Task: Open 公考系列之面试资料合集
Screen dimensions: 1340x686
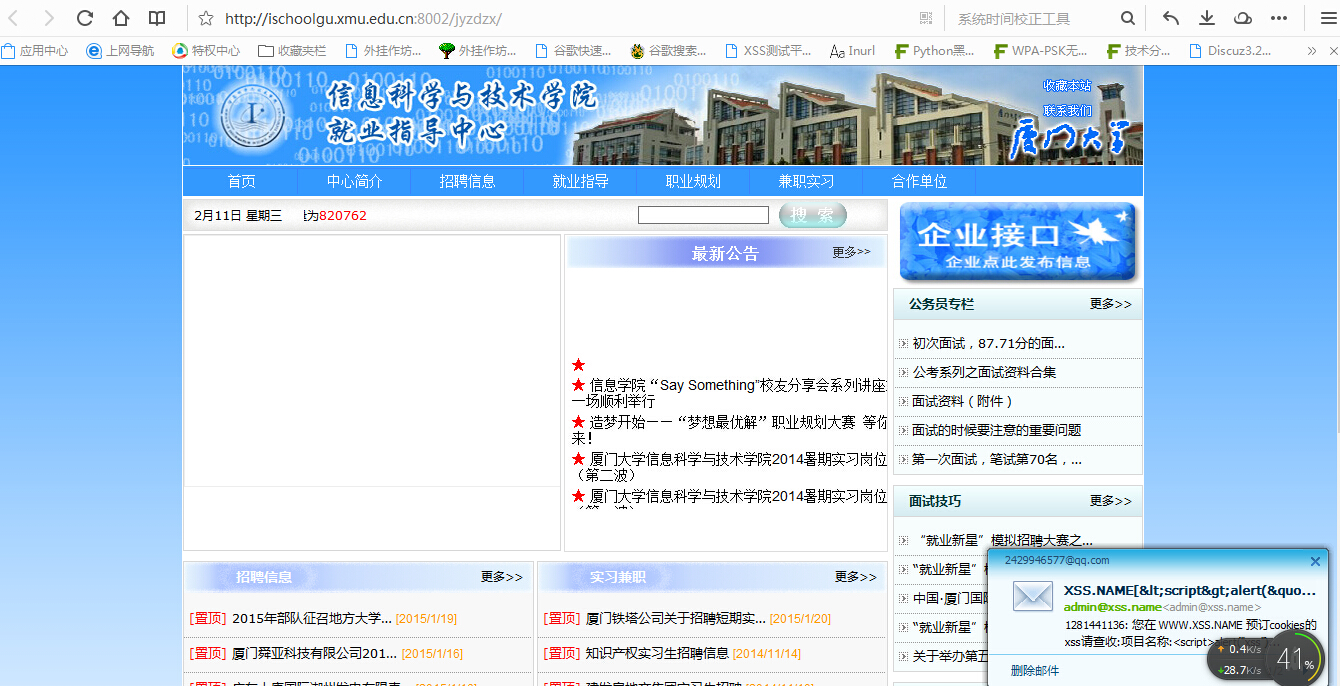Action: (984, 372)
